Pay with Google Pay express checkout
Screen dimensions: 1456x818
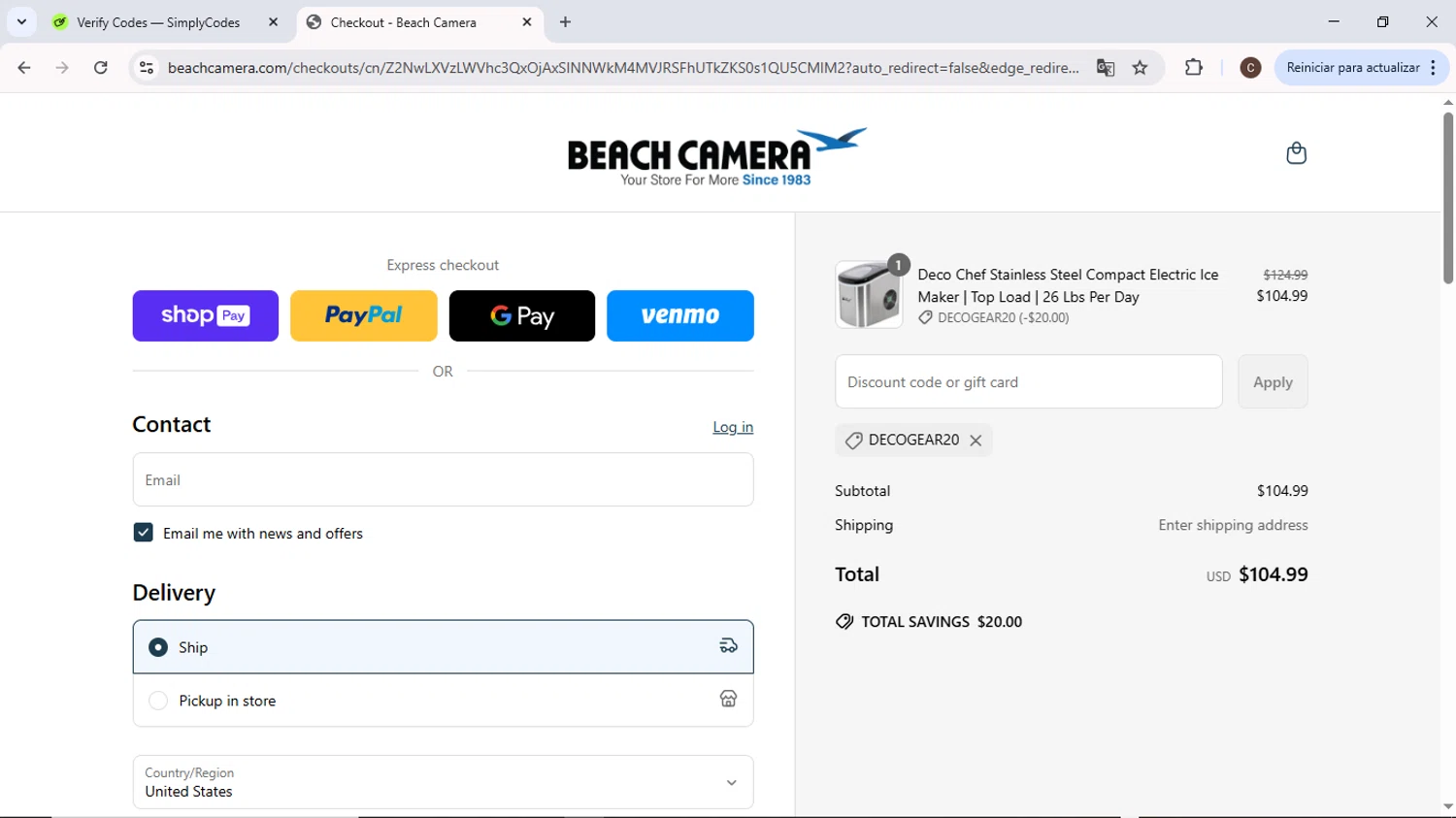(522, 315)
